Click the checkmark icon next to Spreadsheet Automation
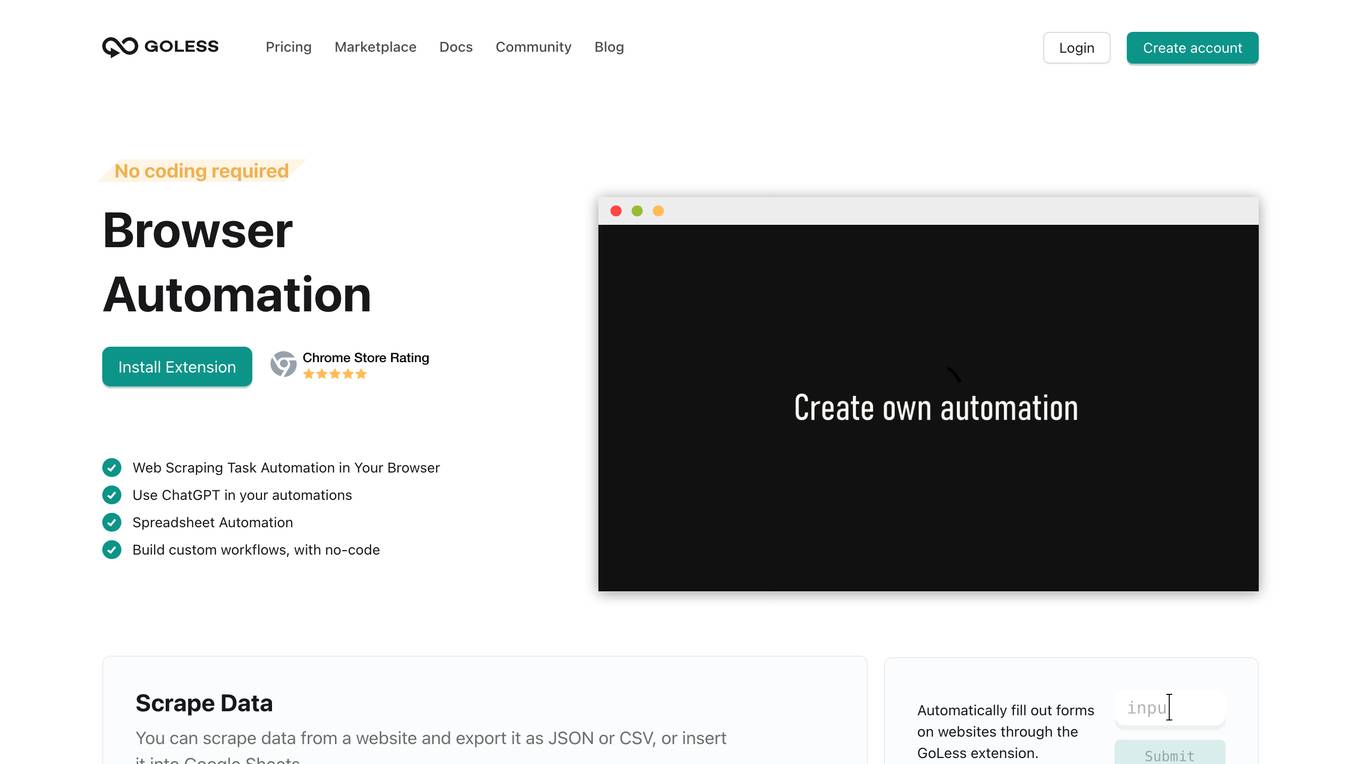This screenshot has height=764, width=1360. pyautogui.click(x=112, y=522)
